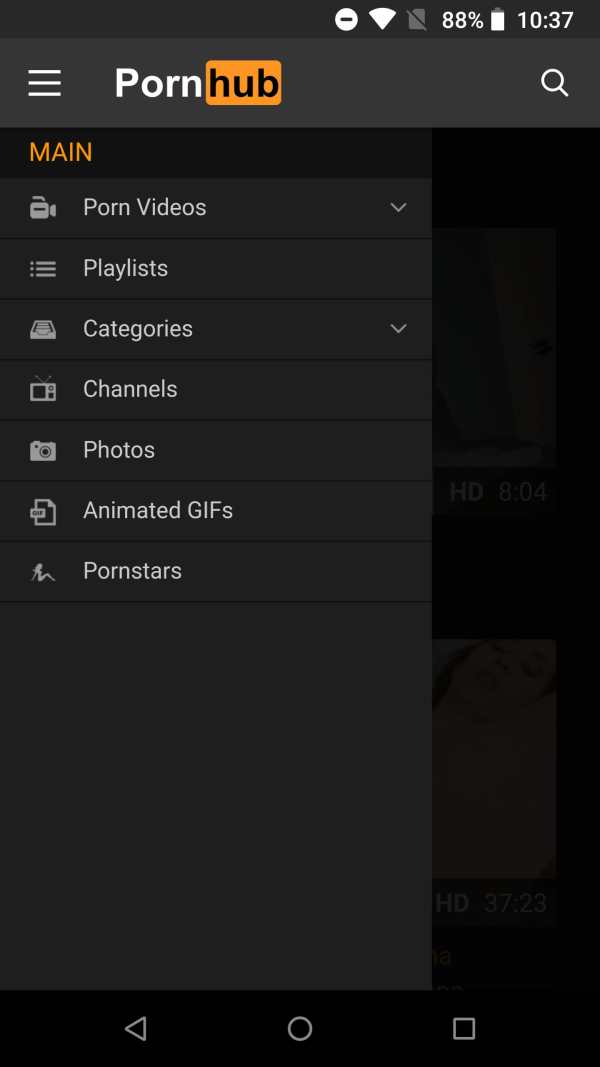Open the Porn Videos menu item
Viewport: 600px width, 1067px height.
[x=216, y=208]
